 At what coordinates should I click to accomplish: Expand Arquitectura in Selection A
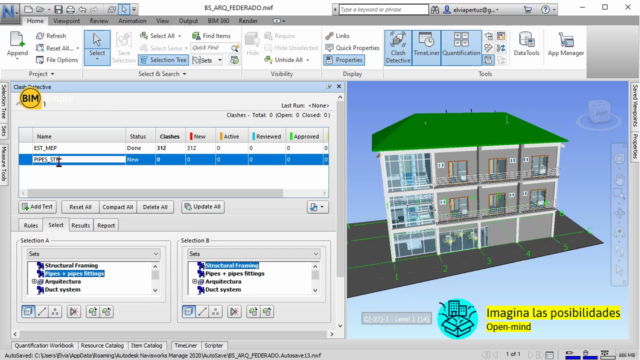34,282
